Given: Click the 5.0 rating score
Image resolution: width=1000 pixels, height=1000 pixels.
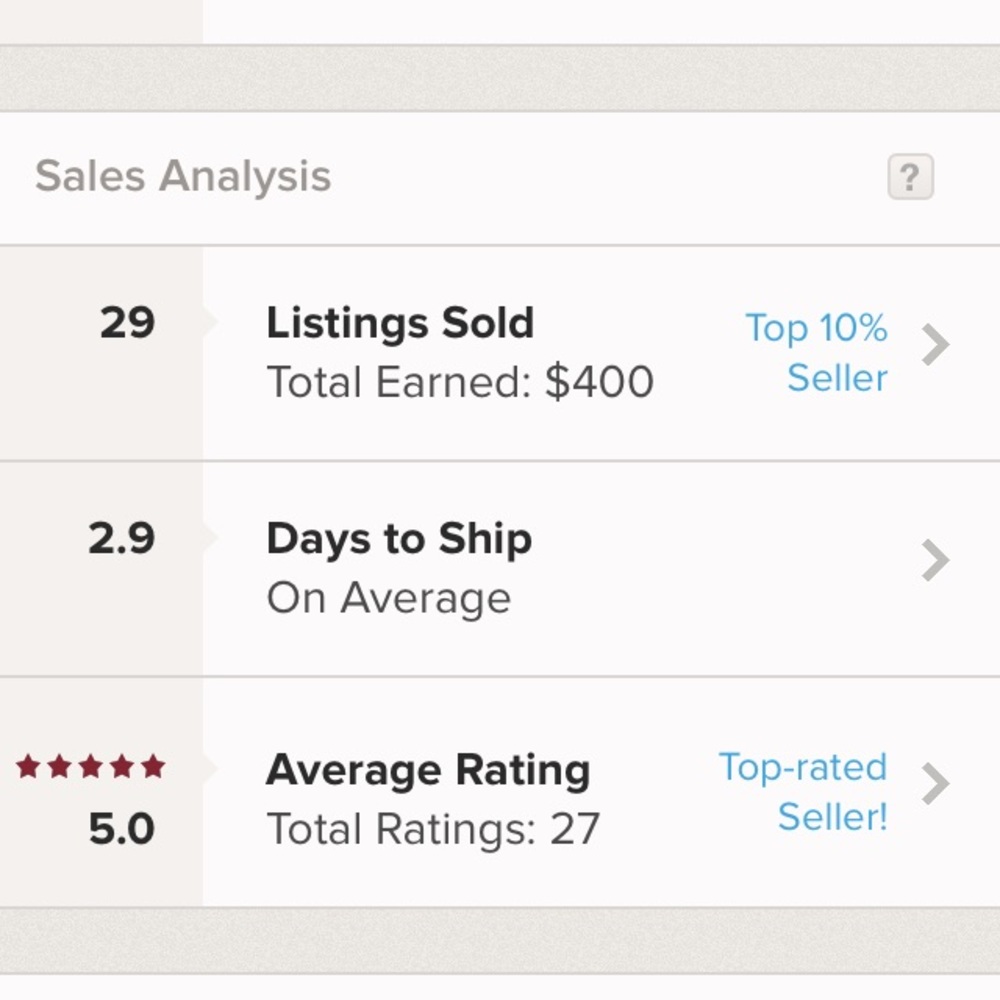Looking at the screenshot, I should tap(121, 829).
